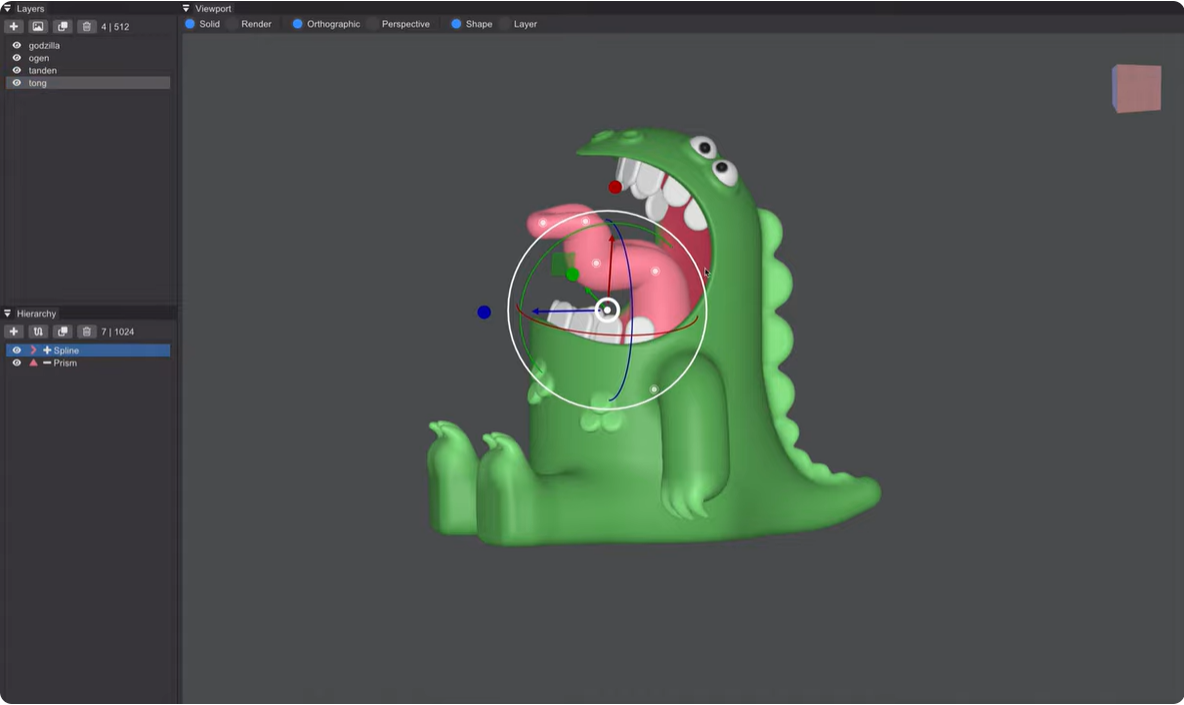The image size is (1184, 705).
Task: Toggle visibility of the Prism shape
Action: pyautogui.click(x=17, y=363)
